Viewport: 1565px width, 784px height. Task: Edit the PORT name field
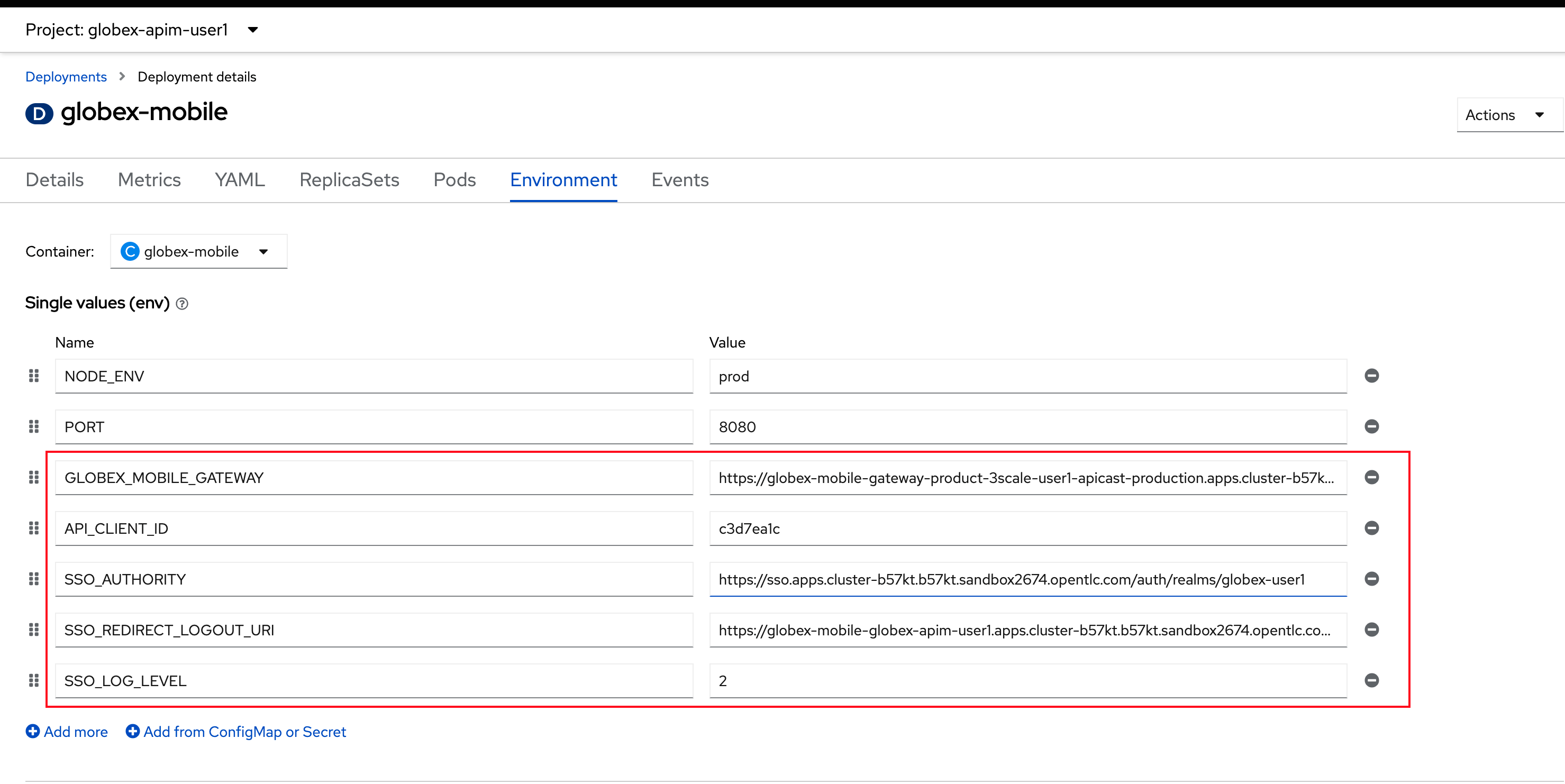coord(374,427)
